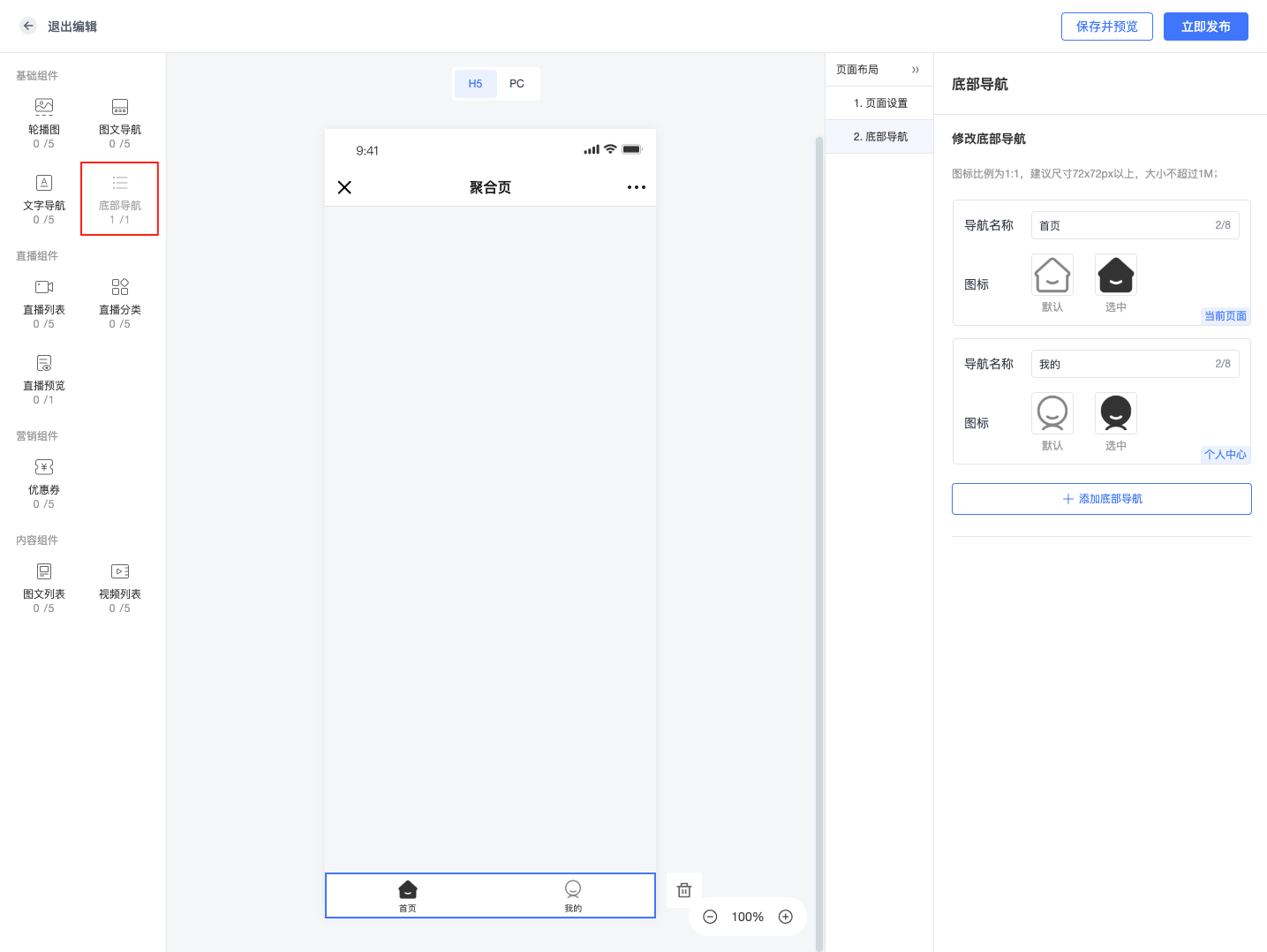Click the back arrow to exit editing
This screenshot has height=952, width=1267.
coord(28,26)
